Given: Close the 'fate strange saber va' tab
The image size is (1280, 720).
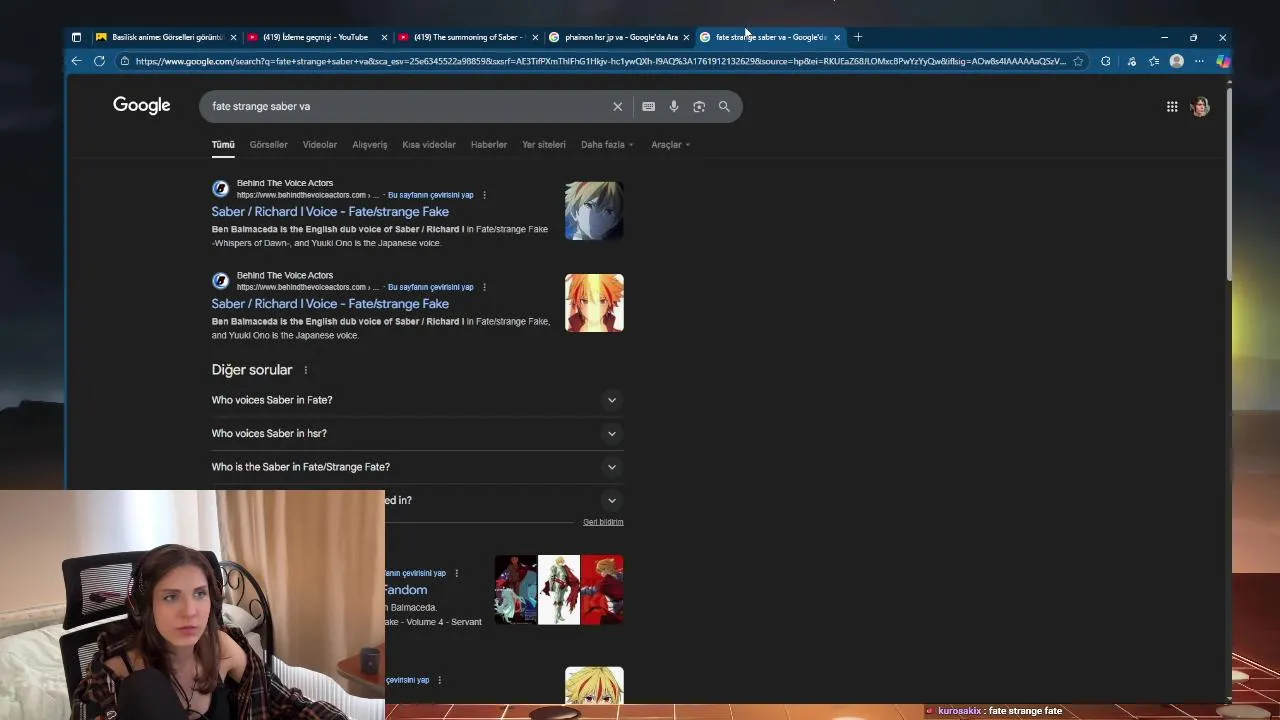Looking at the screenshot, I should [x=837, y=37].
